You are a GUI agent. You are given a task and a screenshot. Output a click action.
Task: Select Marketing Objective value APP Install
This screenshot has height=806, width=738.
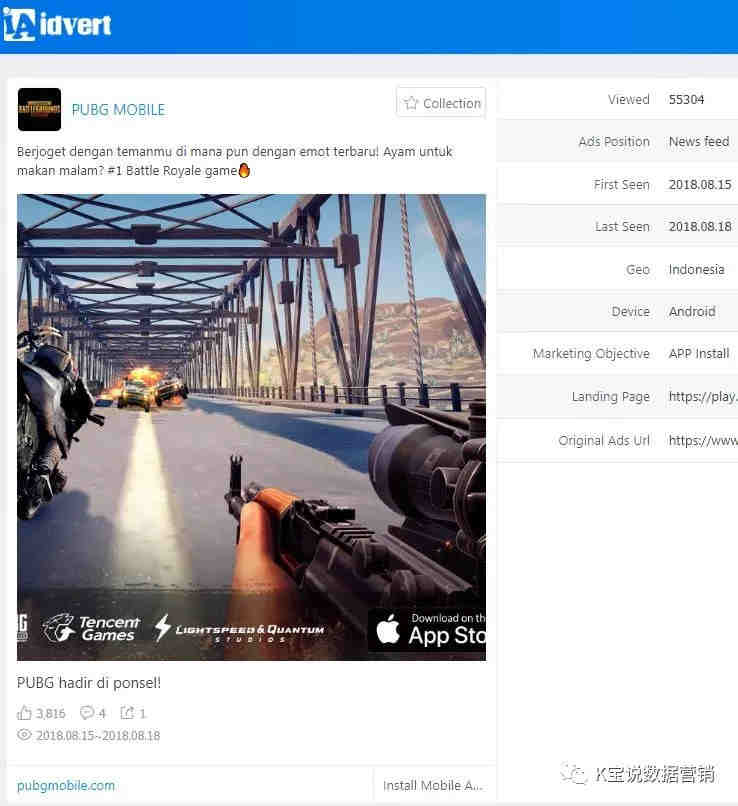[x=699, y=354]
